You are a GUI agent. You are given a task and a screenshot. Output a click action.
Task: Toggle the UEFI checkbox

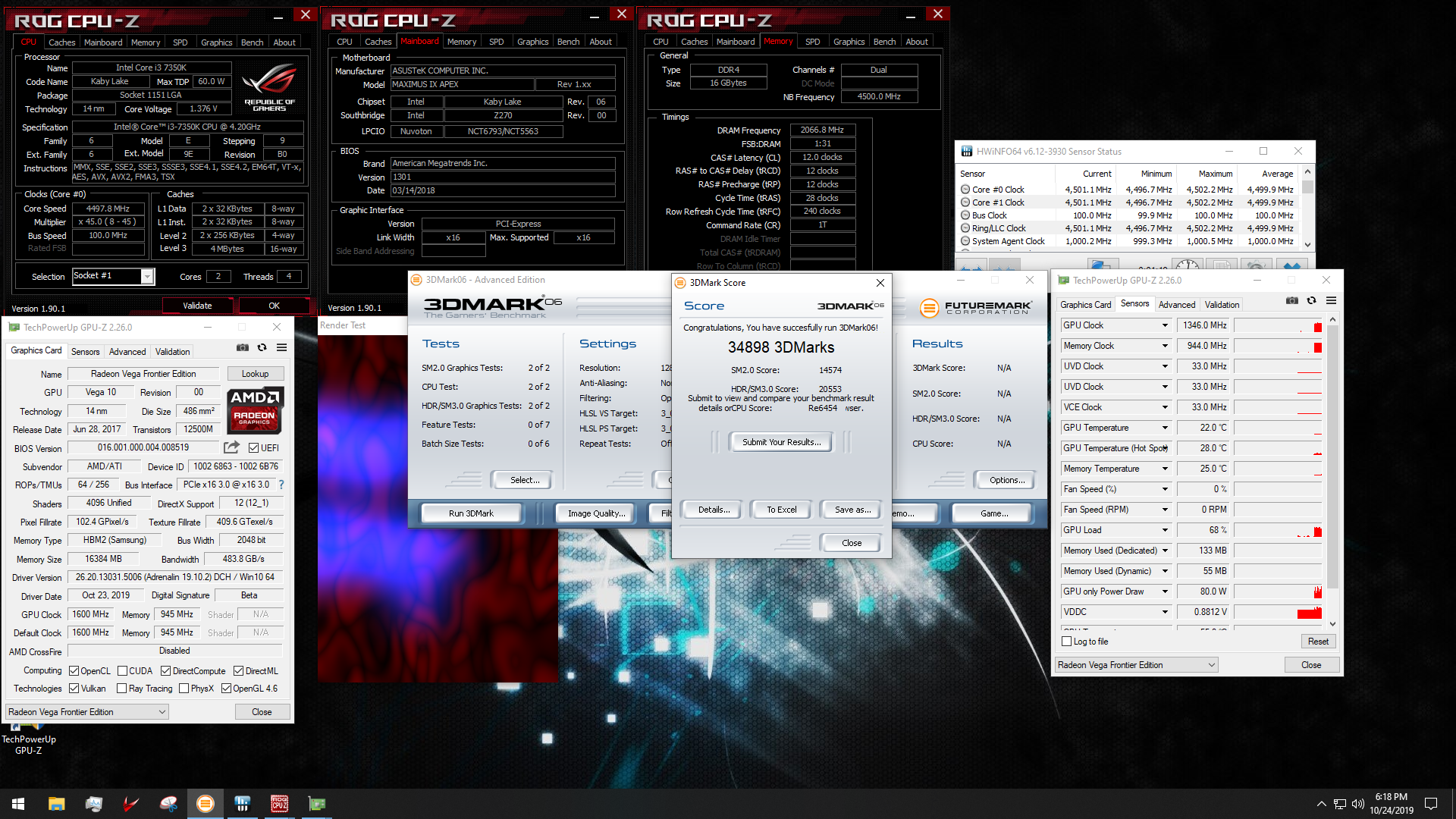253,447
